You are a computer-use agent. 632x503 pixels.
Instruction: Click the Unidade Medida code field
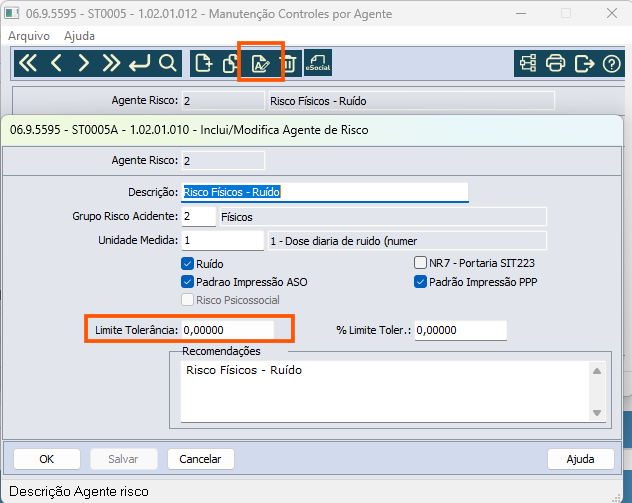(x=222, y=241)
